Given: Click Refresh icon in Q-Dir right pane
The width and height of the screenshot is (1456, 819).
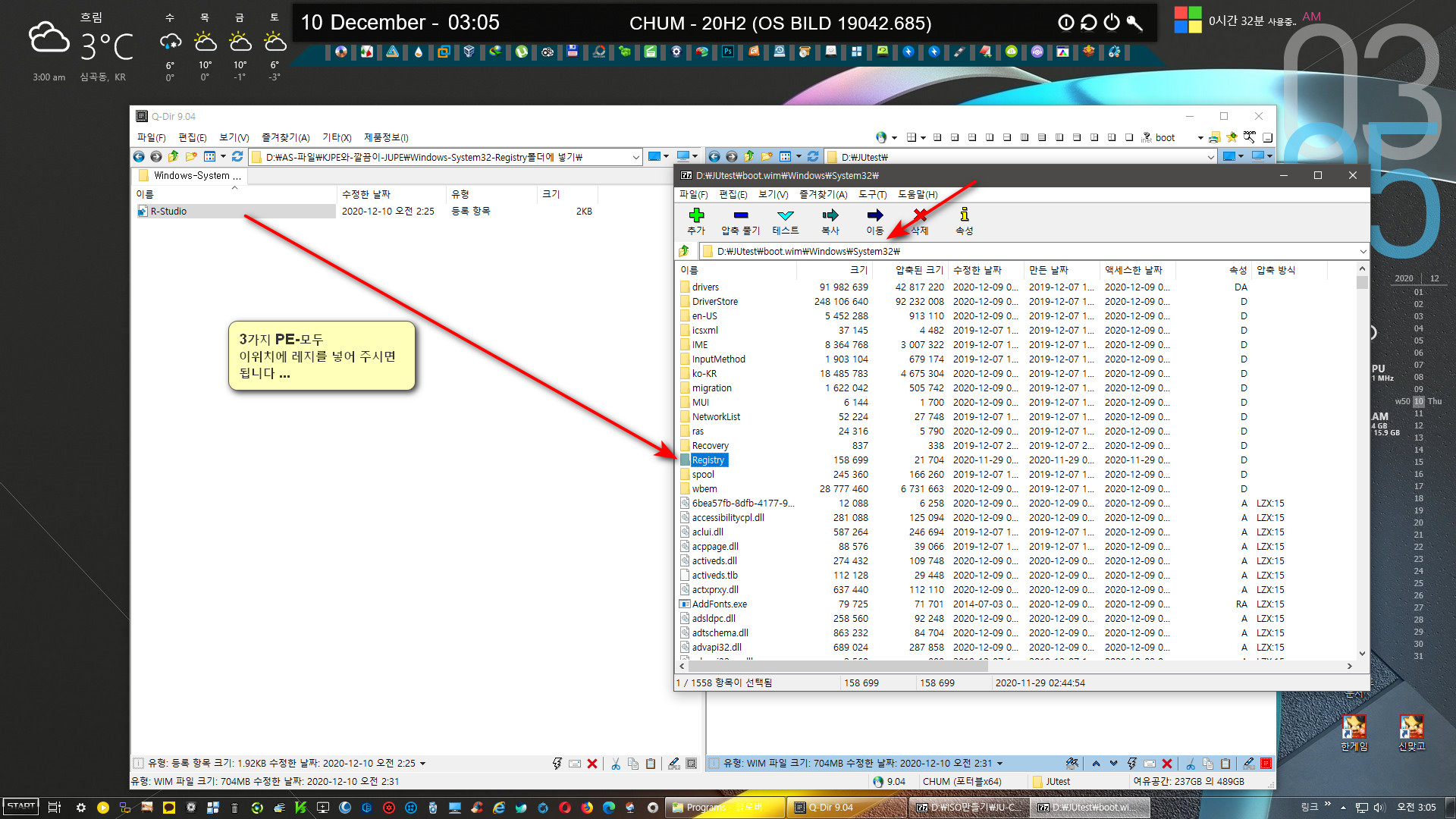Looking at the screenshot, I should 813,156.
